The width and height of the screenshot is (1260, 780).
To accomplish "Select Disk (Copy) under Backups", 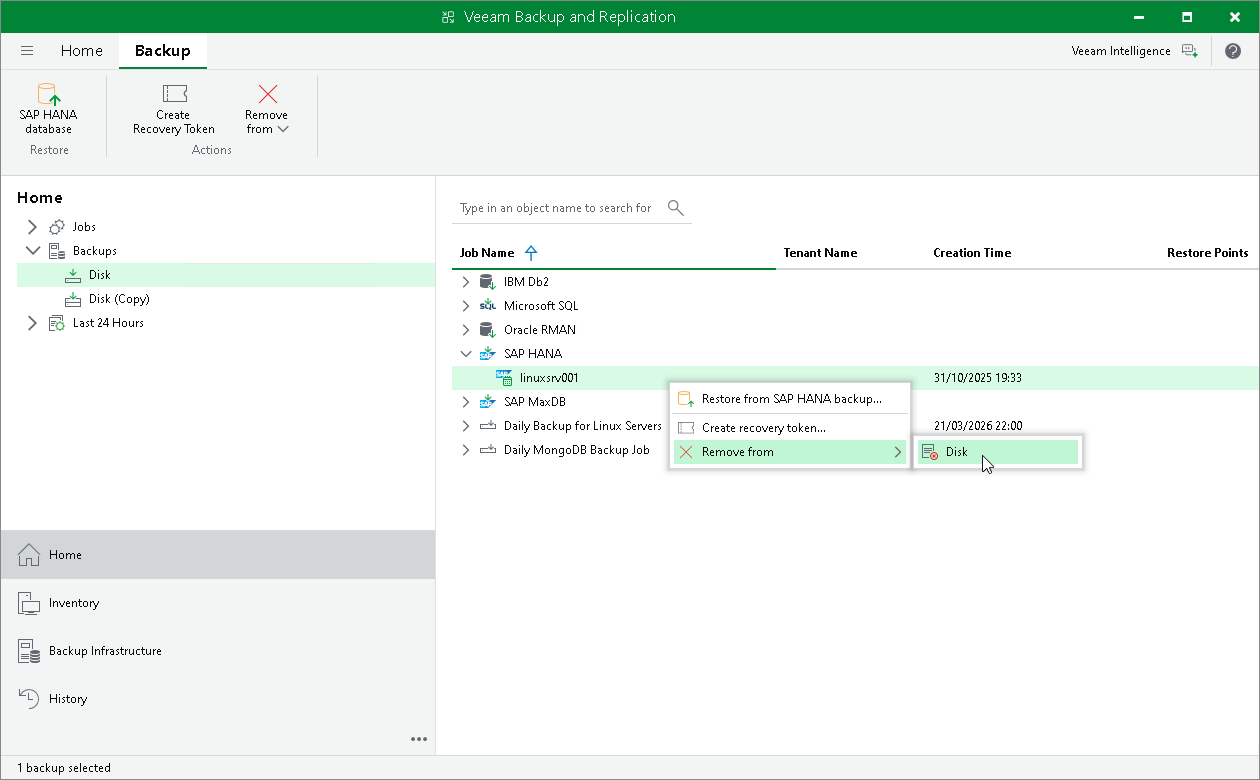I will coord(119,299).
